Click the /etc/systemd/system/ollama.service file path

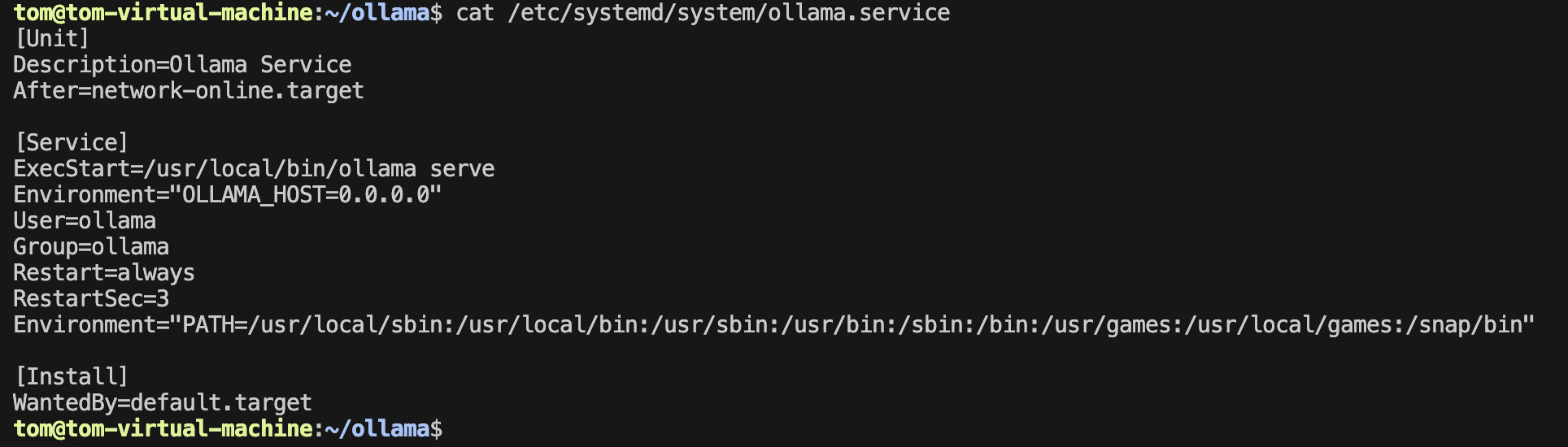[x=729, y=13]
